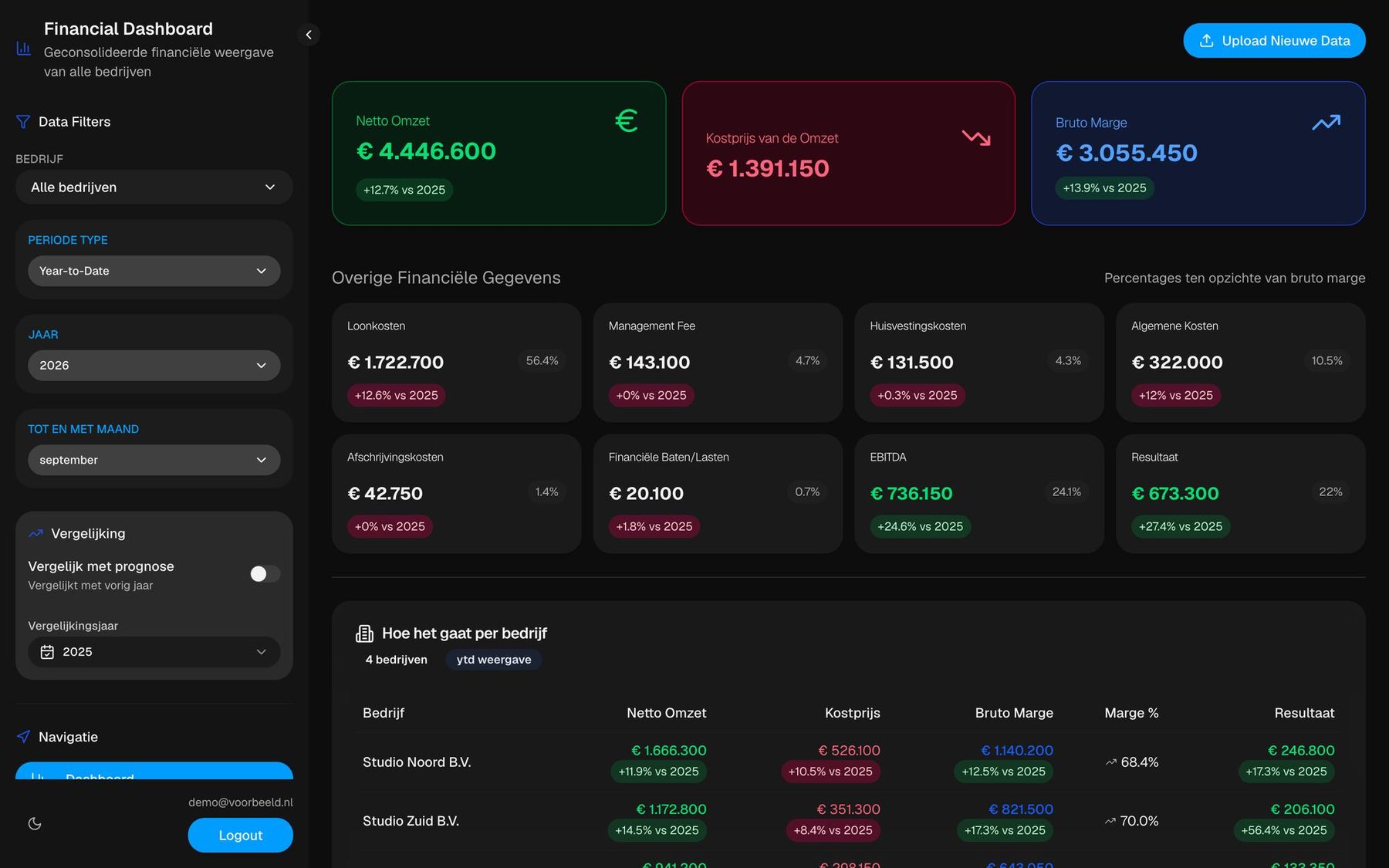Open the Jaar dropdown showing 2026
Screen dimensions: 1389x868
[x=154, y=366]
